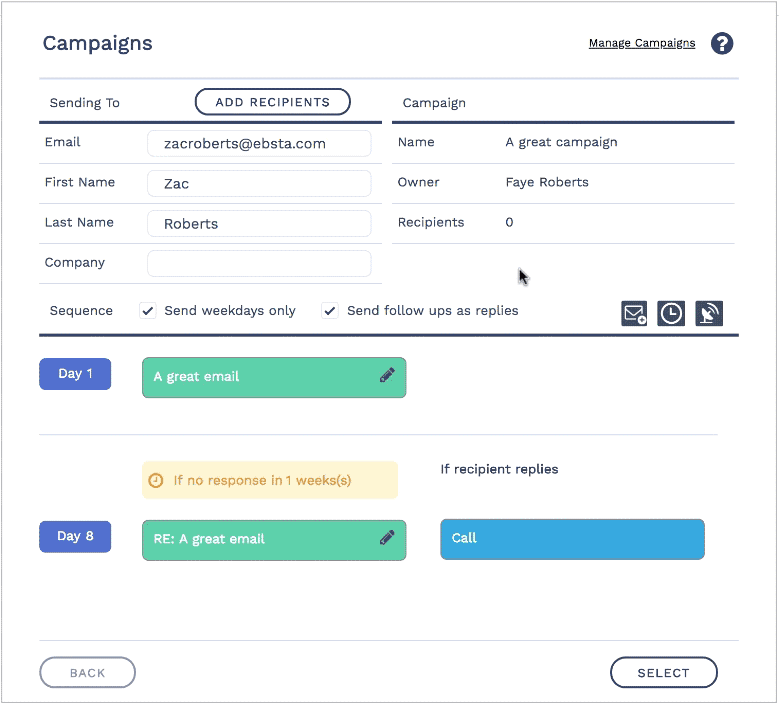Click the Email input field
Screen dimensions: 779x705
tap(259, 143)
